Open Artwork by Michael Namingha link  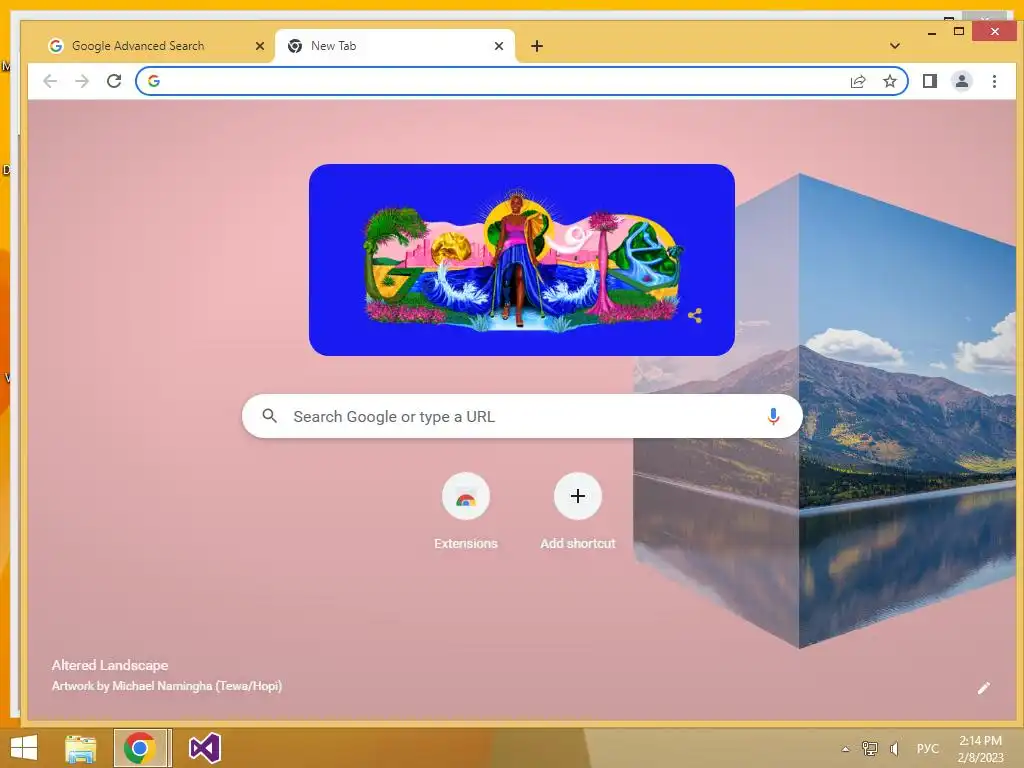coord(167,686)
